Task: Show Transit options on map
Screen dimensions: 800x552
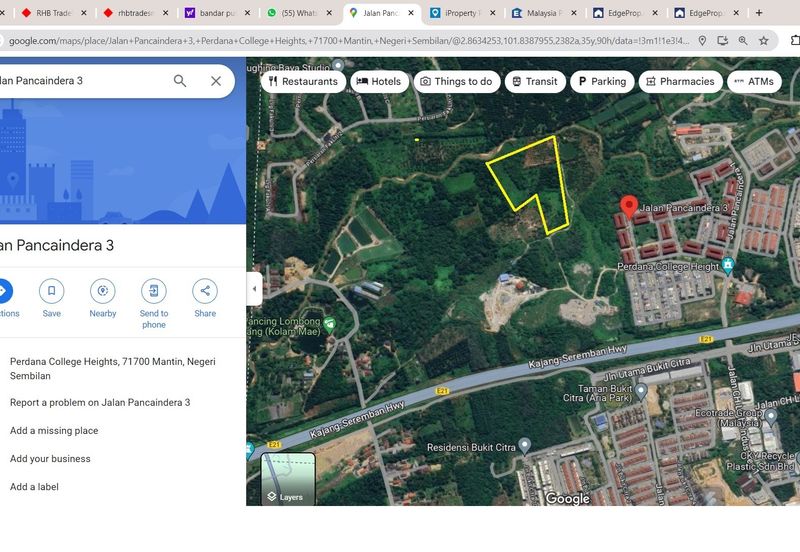Action: [x=535, y=82]
